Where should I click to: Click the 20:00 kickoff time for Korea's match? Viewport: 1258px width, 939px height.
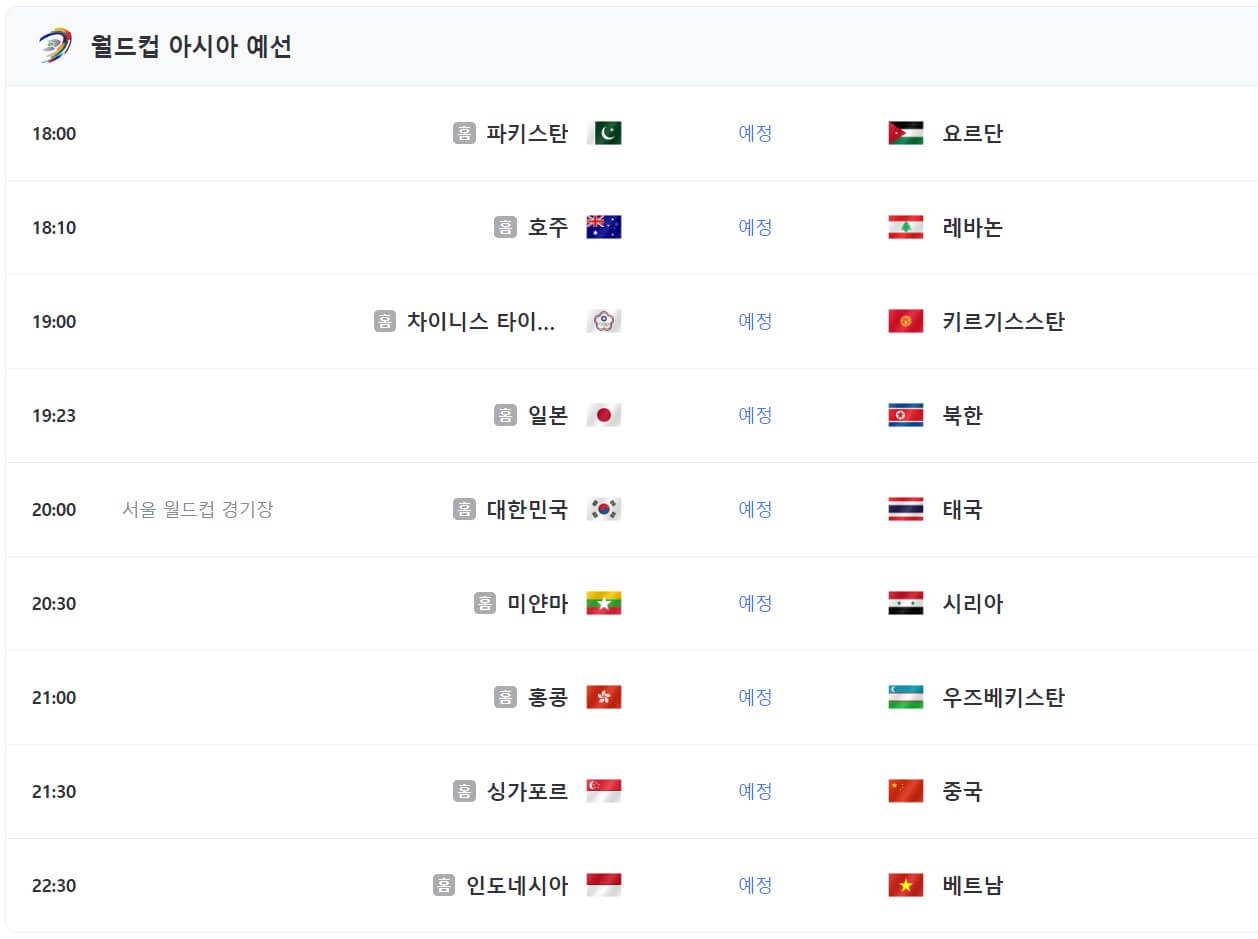click(x=52, y=510)
